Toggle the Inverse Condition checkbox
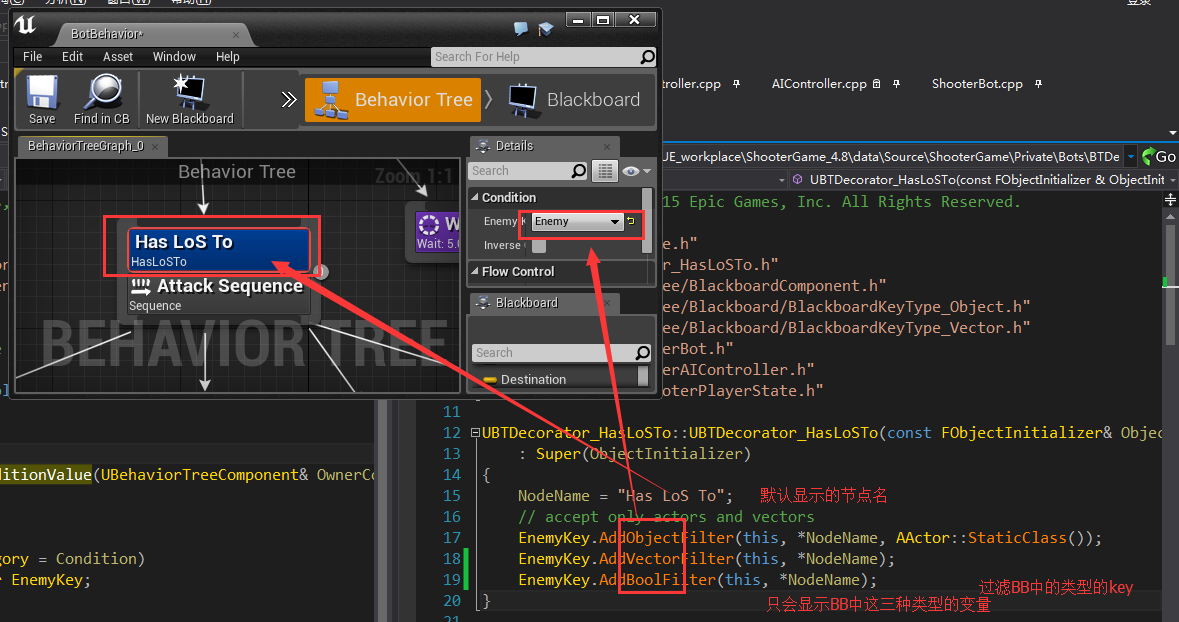 [x=538, y=245]
